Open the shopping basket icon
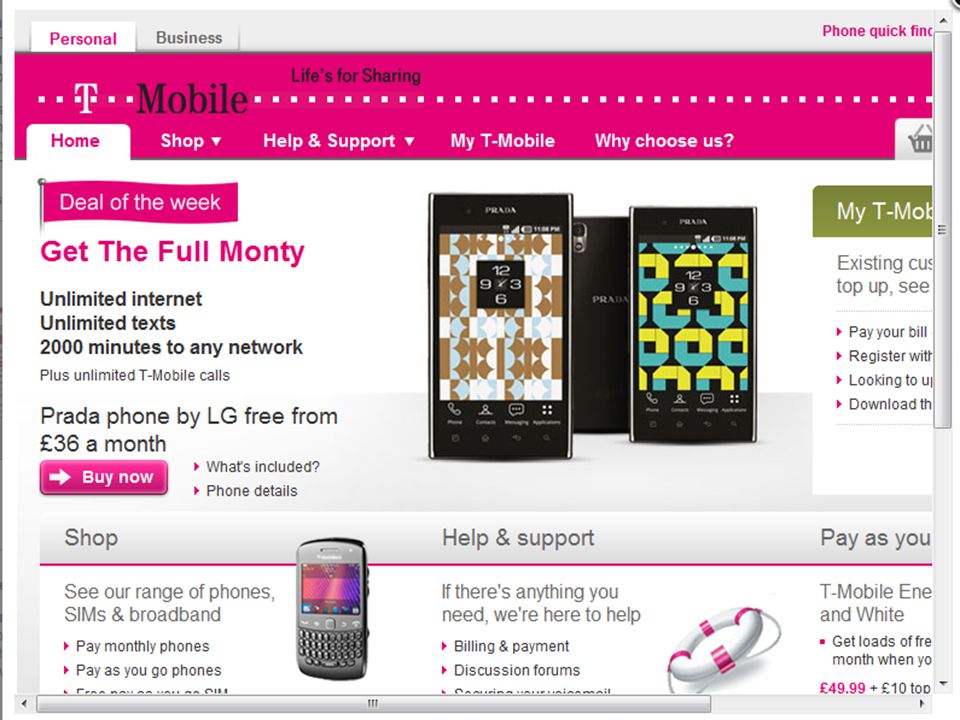The height and width of the screenshot is (720, 960). click(920, 138)
